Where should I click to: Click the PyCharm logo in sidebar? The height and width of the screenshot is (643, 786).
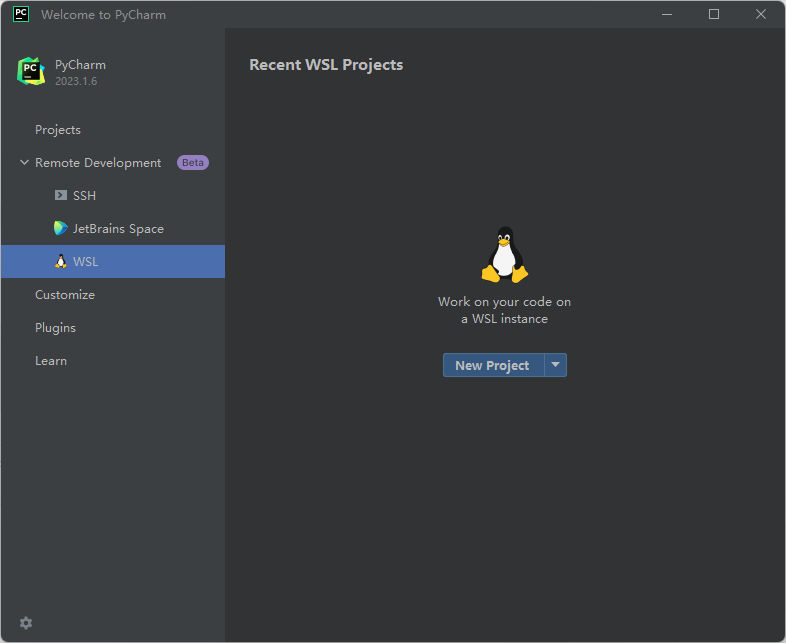[x=31, y=71]
